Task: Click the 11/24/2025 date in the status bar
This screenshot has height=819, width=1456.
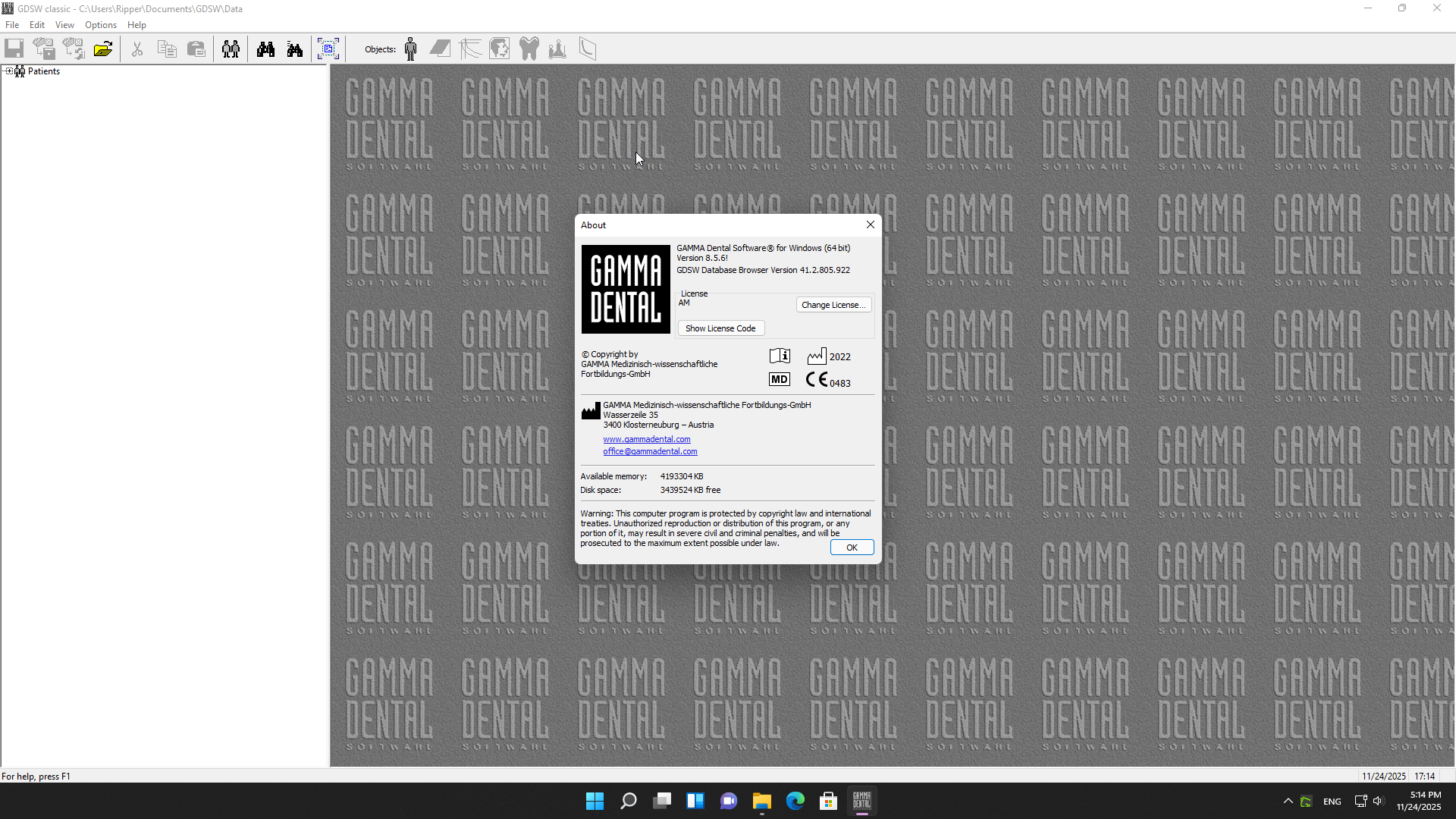Action: (1384, 777)
